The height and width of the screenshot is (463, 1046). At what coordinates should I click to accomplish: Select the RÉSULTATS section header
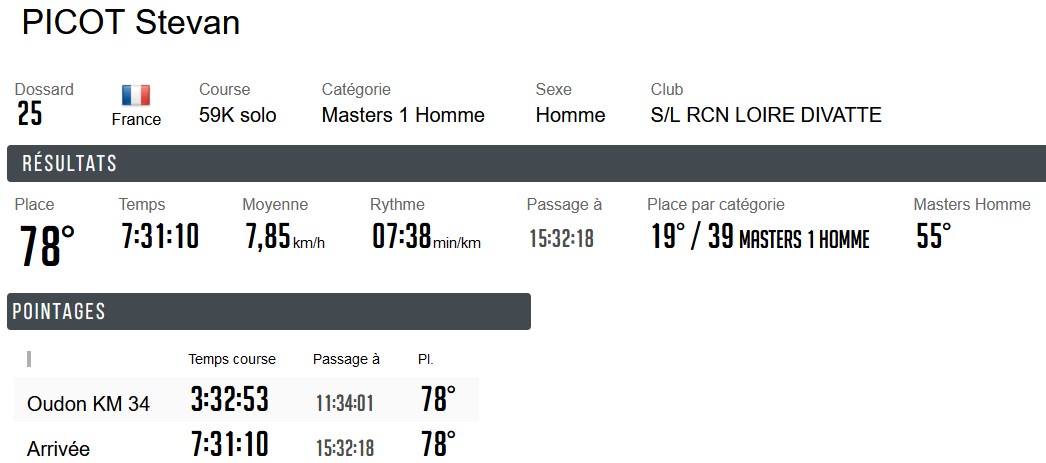click(x=70, y=164)
